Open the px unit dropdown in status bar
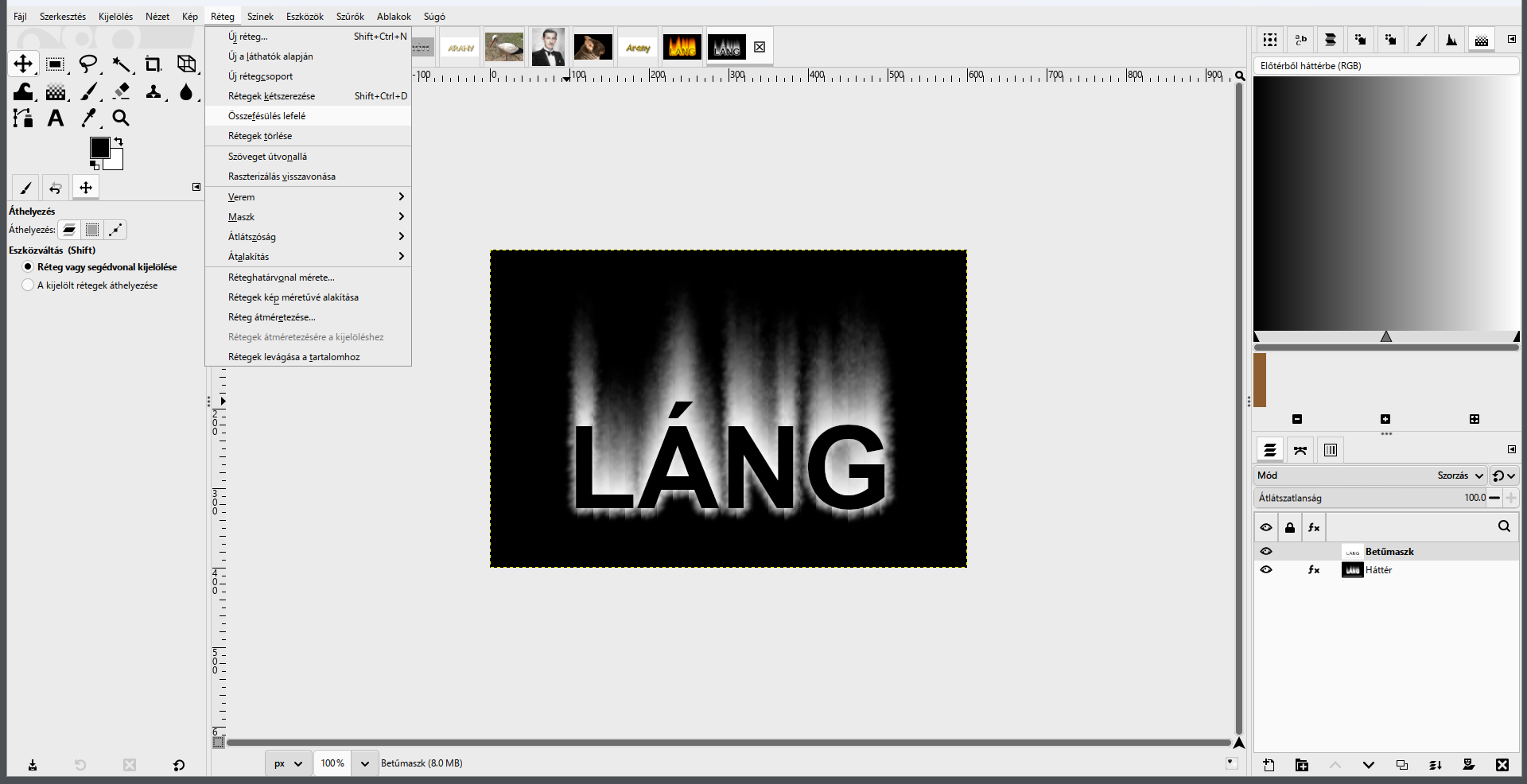This screenshot has width=1527, height=784. [288, 763]
